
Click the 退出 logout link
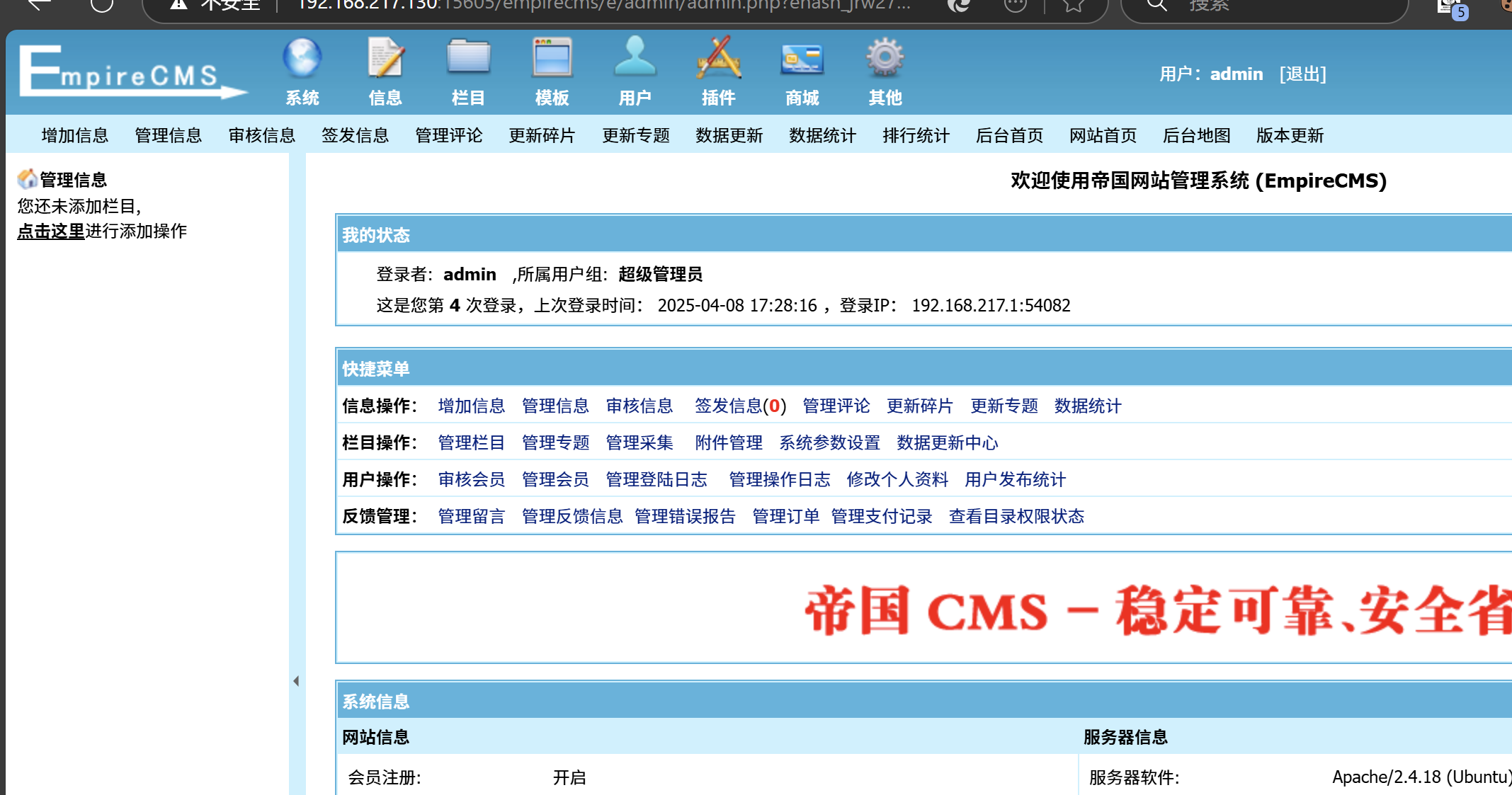click(1302, 74)
